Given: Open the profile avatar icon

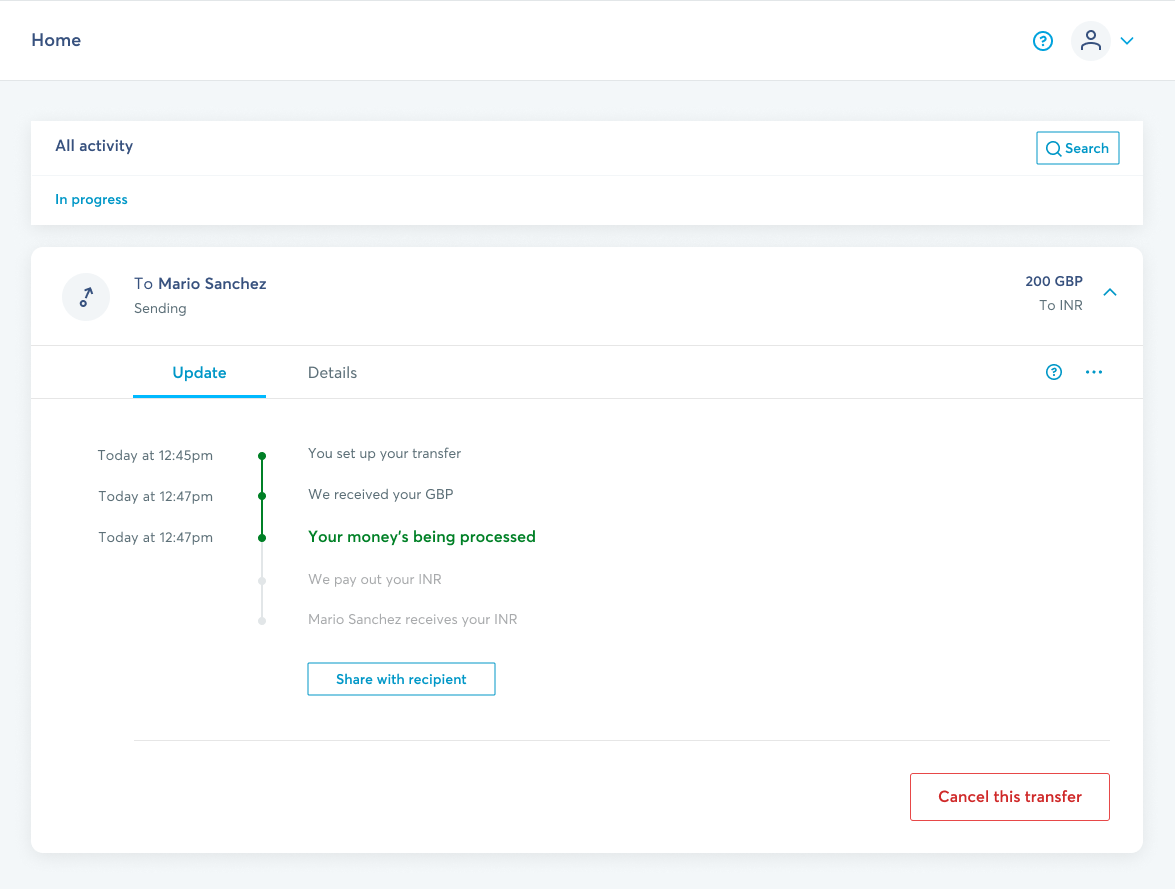Looking at the screenshot, I should click(x=1090, y=41).
